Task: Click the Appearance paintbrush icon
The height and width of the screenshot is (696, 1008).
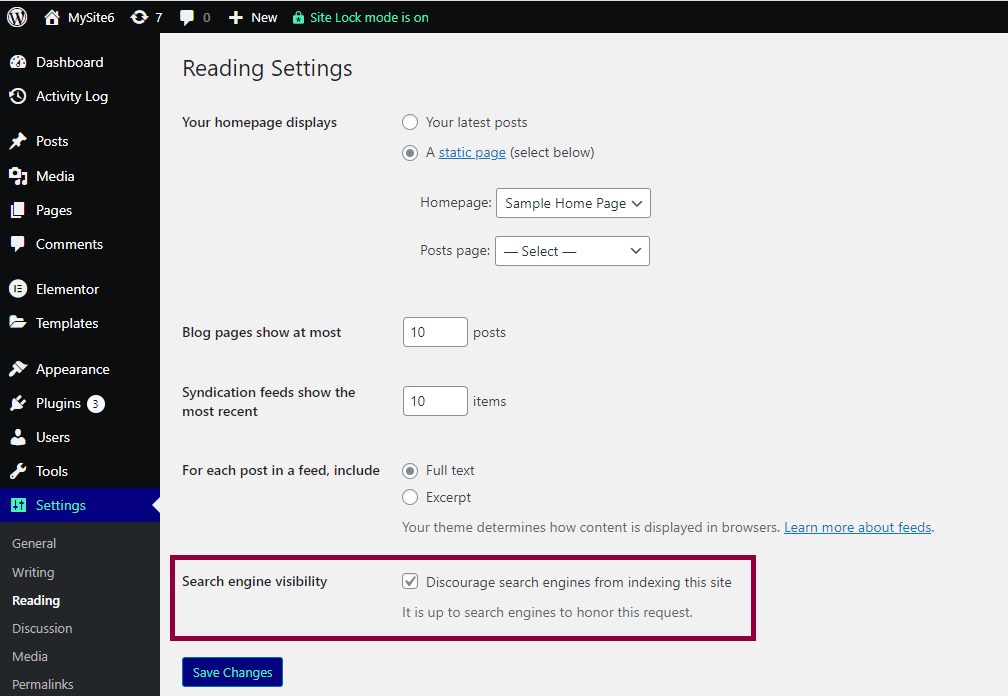Action: 18,370
